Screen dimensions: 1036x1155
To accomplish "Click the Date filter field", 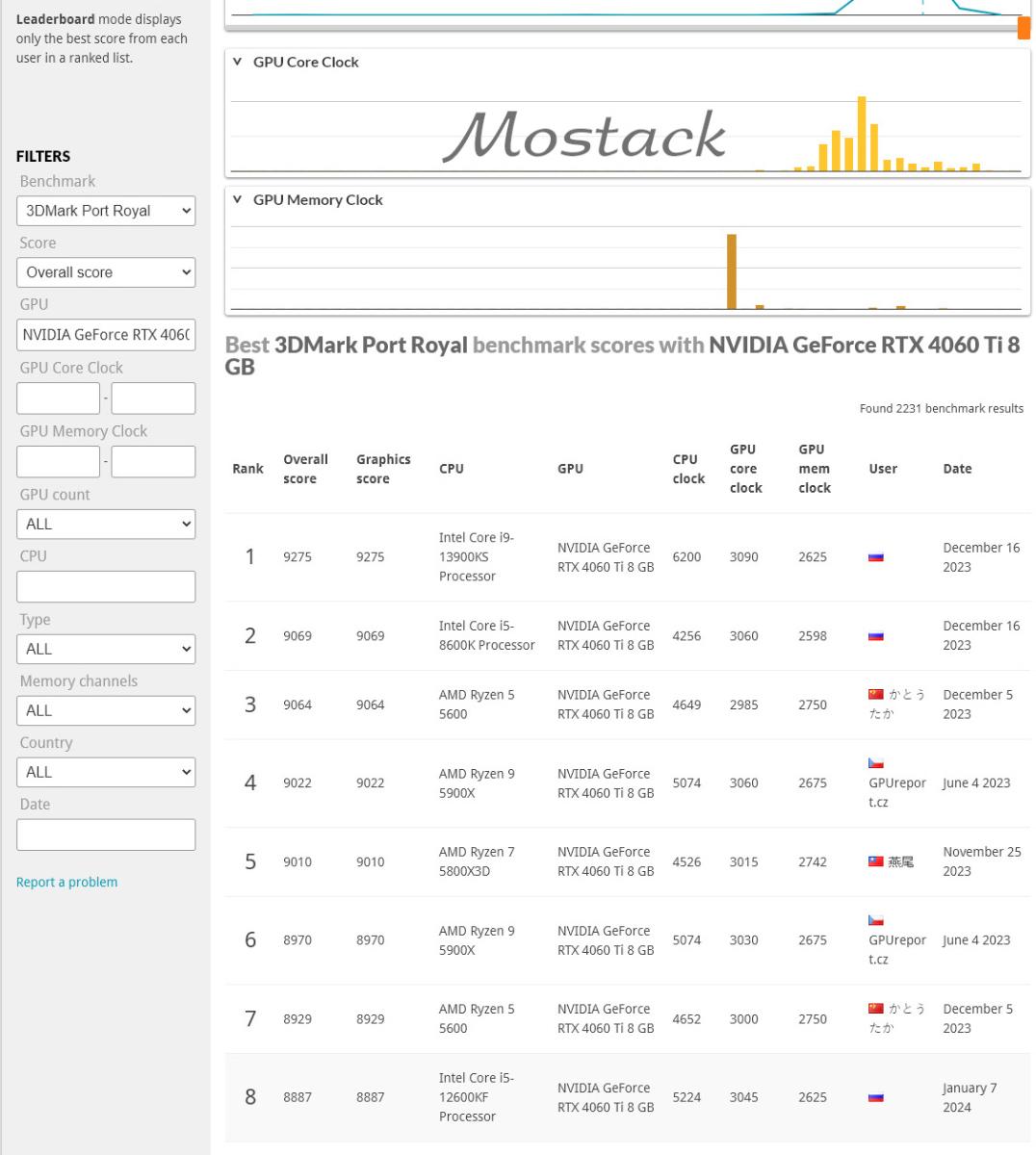I will click(106, 834).
